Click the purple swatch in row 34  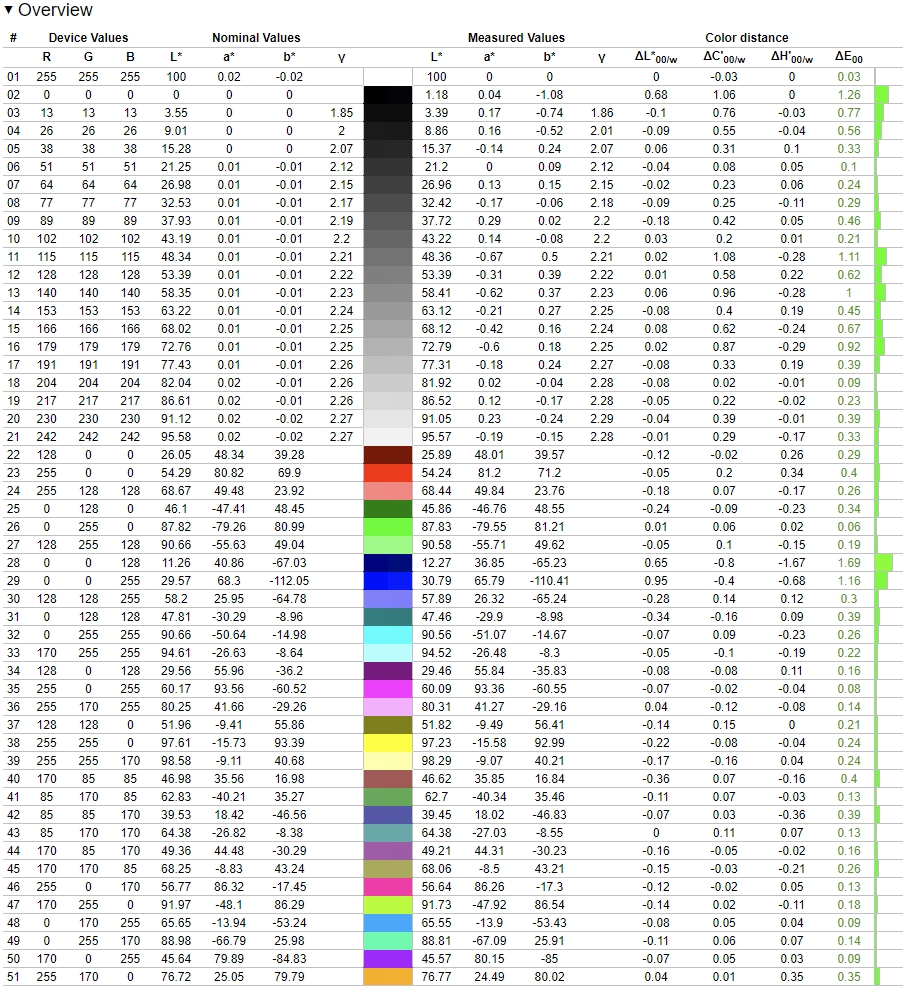click(x=388, y=671)
